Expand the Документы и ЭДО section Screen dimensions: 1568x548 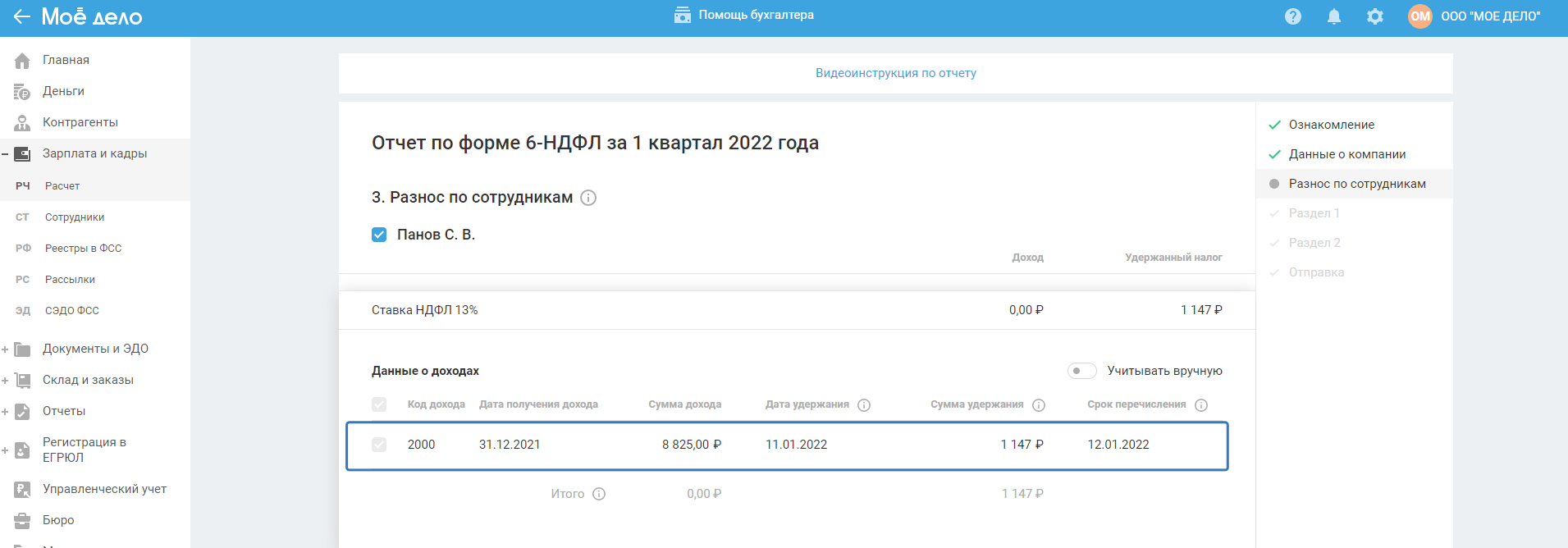[x=6, y=349]
